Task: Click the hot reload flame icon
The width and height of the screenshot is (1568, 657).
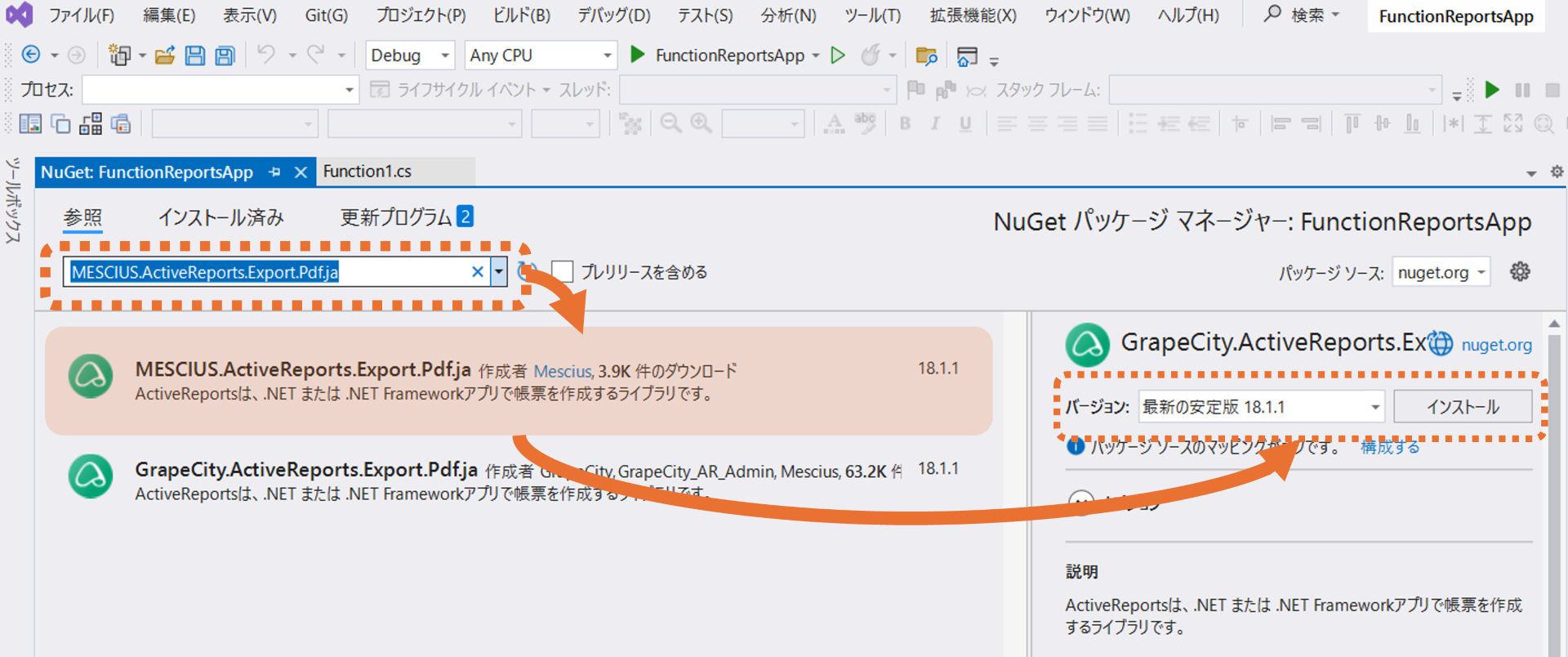Action: tap(871, 55)
